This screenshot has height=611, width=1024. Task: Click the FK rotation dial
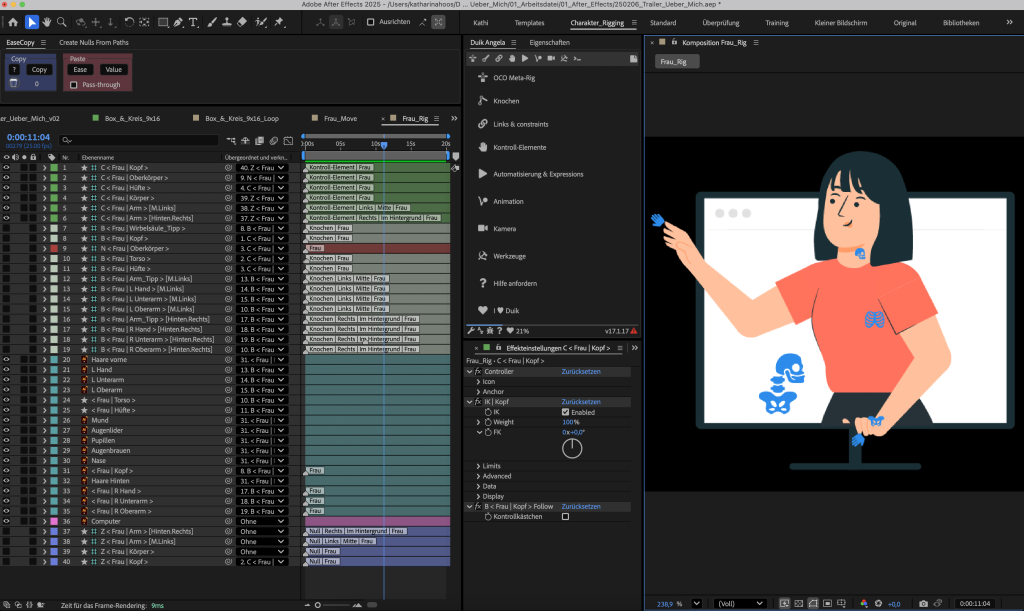coord(571,448)
